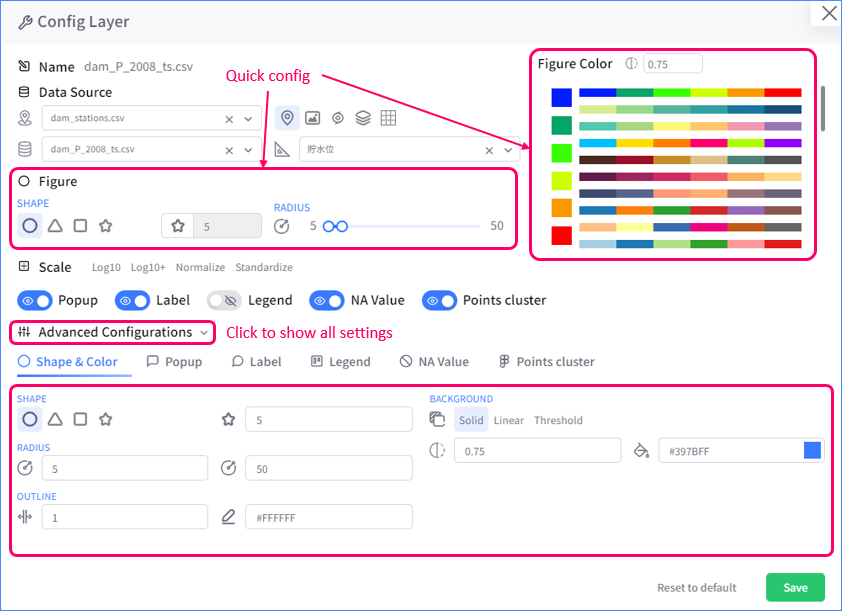Viewport: 842px width, 611px height.
Task: Open the dam_P_2008_ts.csv dropdown
Action: click(x=248, y=150)
